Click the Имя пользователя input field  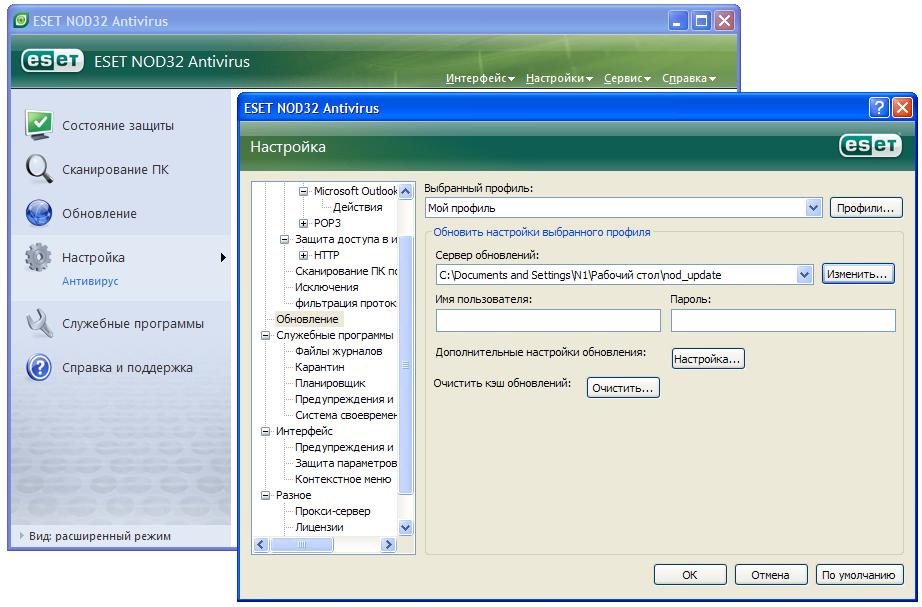pyautogui.click(x=548, y=321)
